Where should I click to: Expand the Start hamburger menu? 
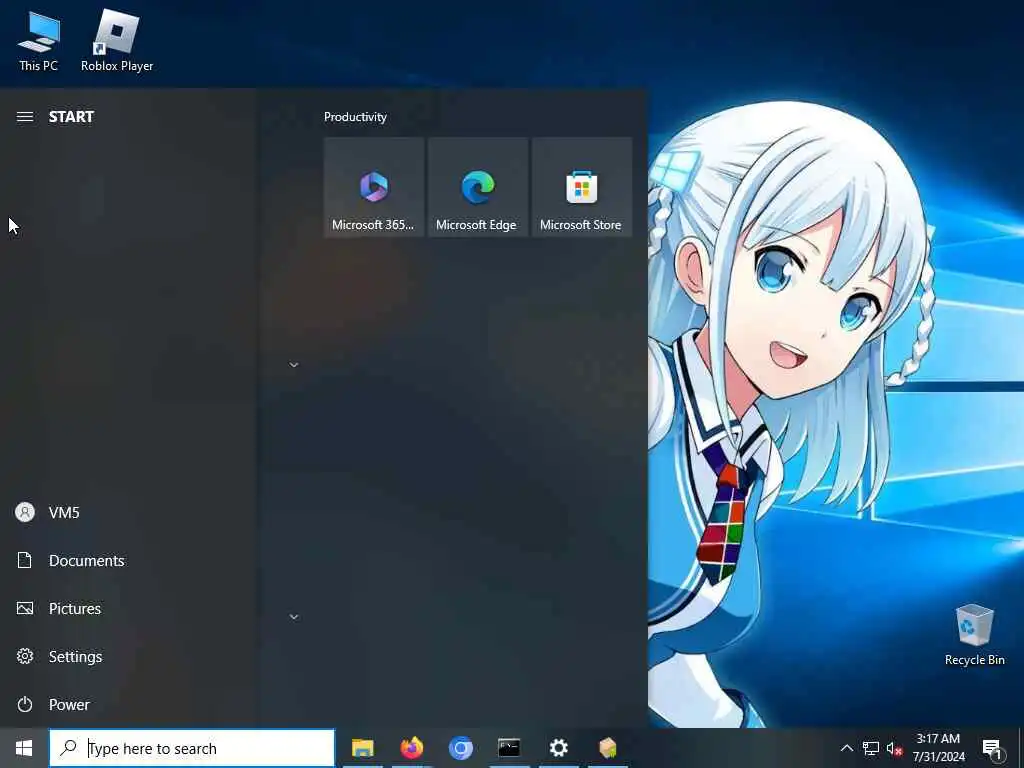pyautogui.click(x=25, y=117)
